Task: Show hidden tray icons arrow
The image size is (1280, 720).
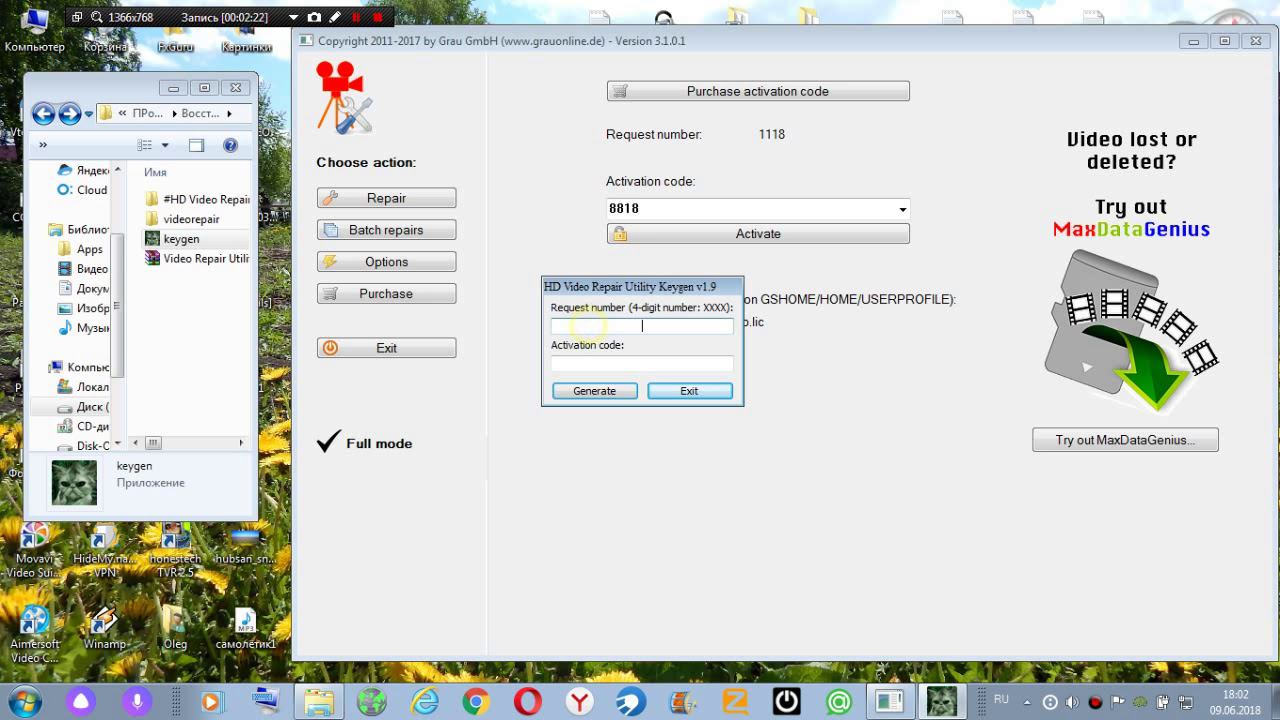Action: point(1026,701)
